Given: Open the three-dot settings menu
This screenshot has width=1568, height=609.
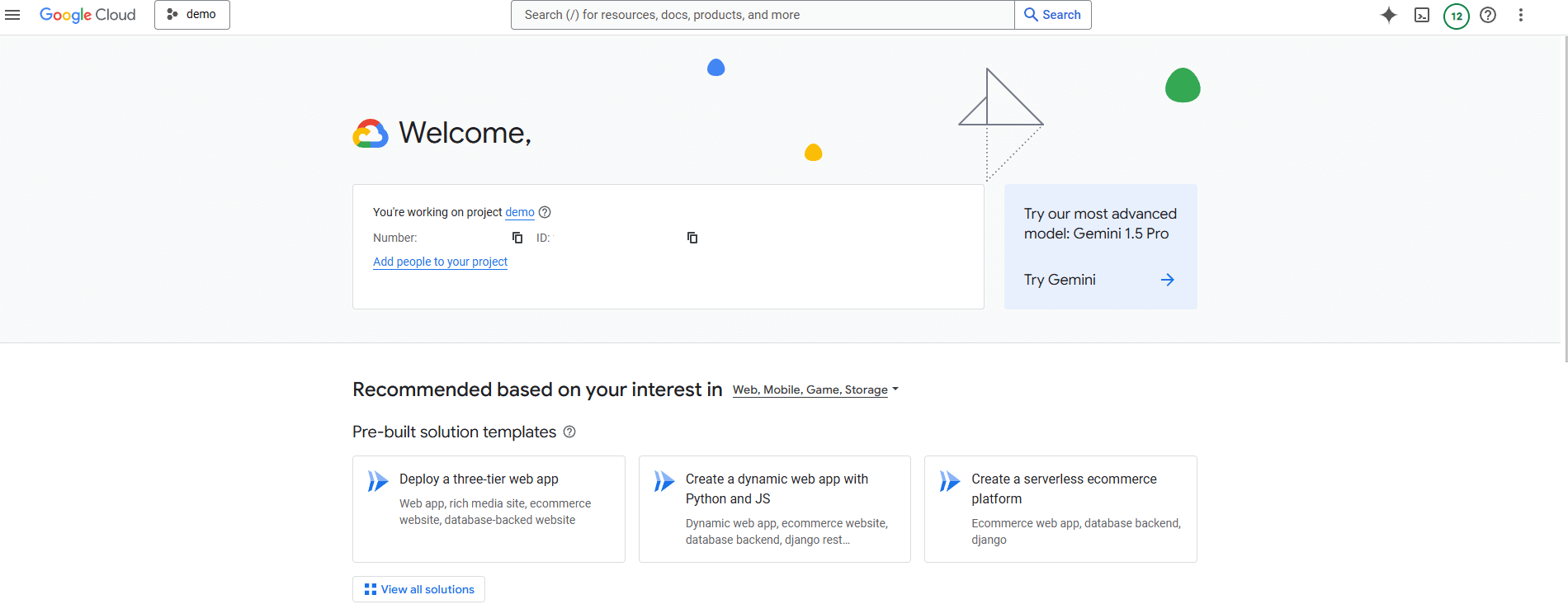Looking at the screenshot, I should 1521,15.
